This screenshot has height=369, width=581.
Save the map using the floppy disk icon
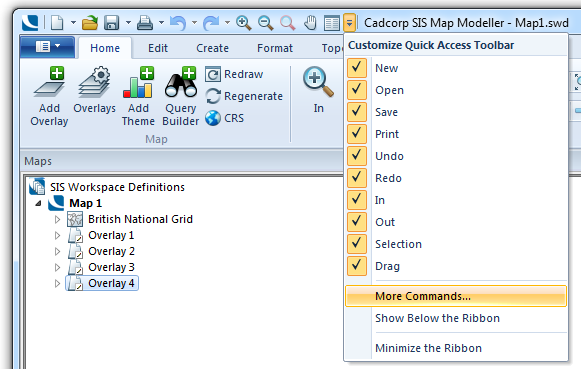[112, 23]
